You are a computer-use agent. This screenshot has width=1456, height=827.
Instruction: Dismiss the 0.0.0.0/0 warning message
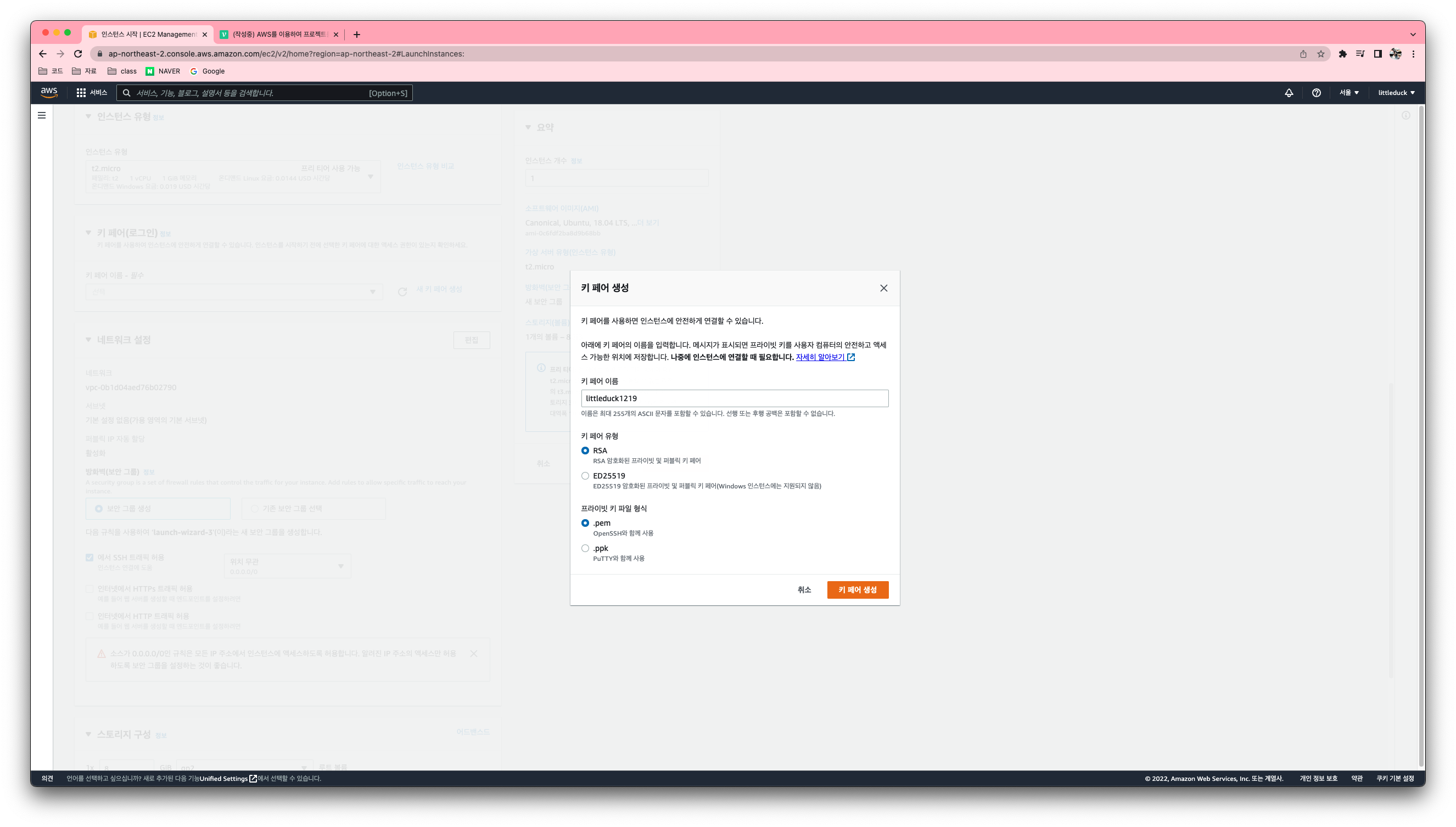473,654
